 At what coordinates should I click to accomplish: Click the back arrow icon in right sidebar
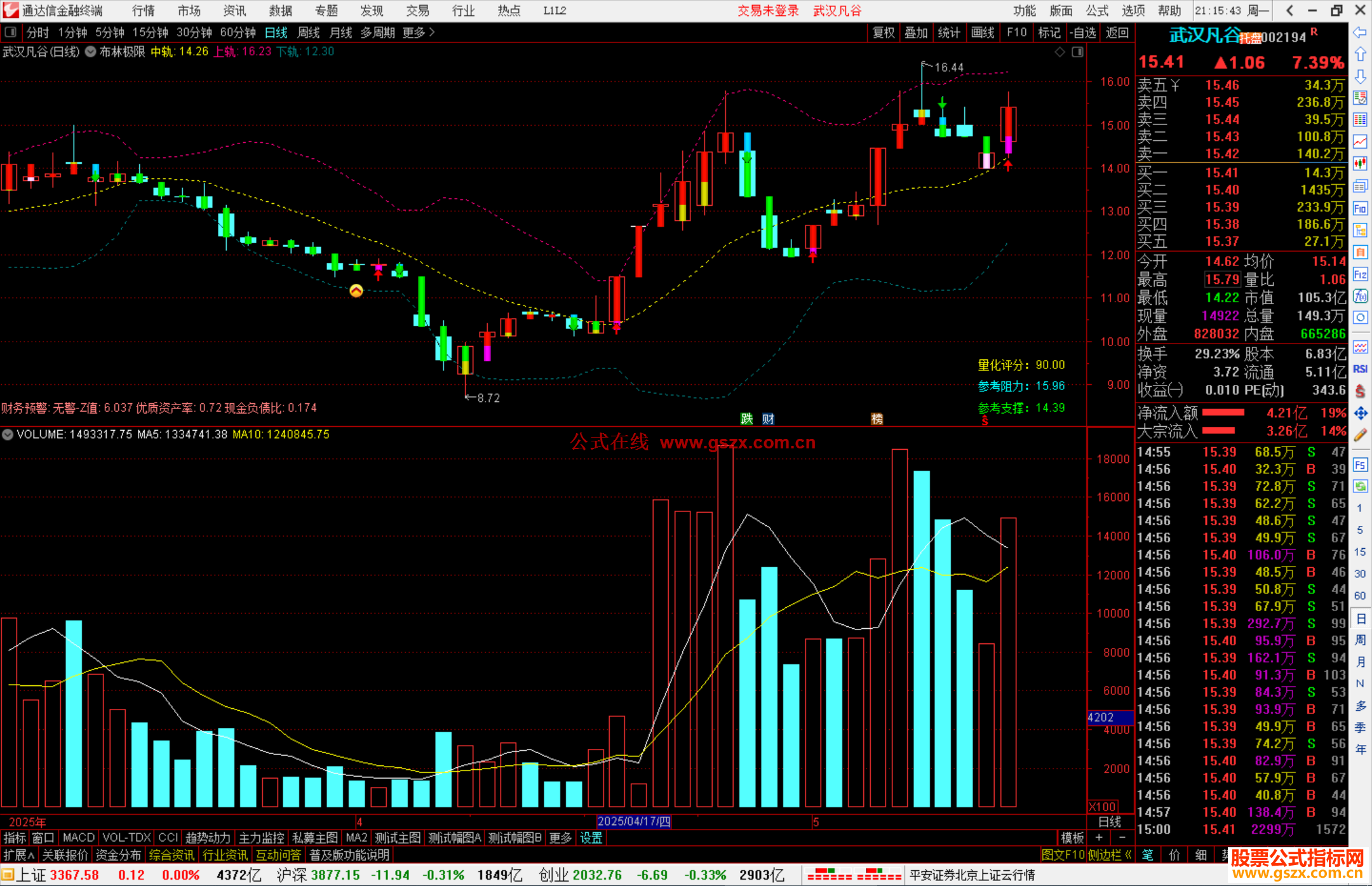[1360, 32]
